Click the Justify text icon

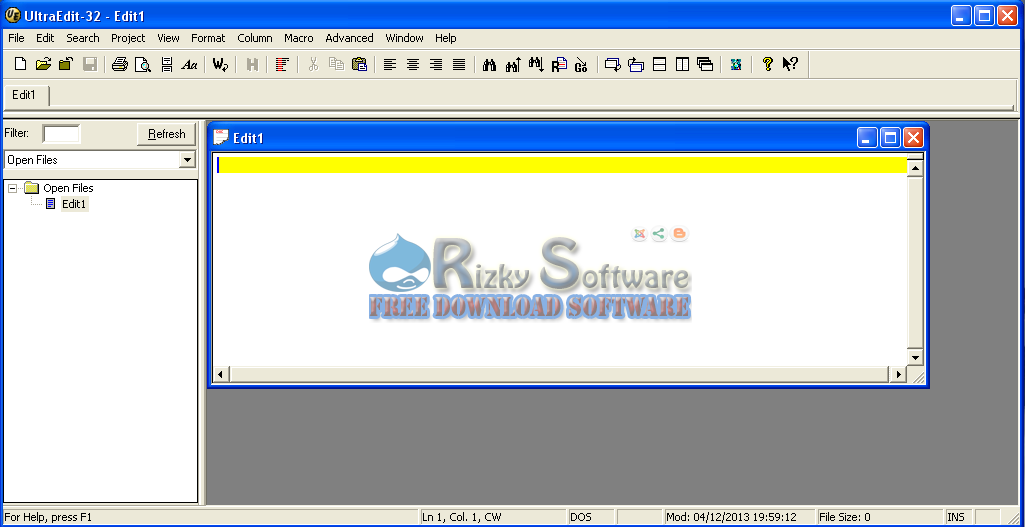click(459, 64)
